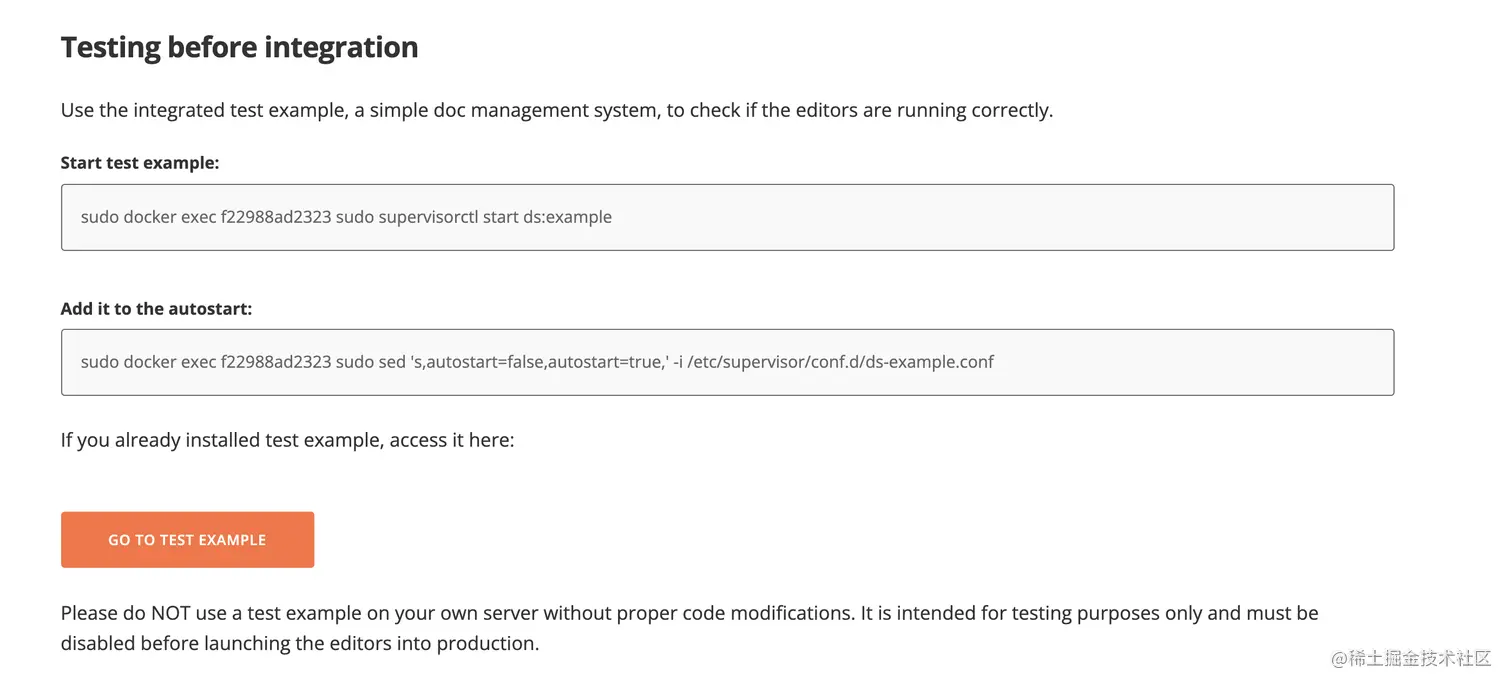Click the container ID f22988ad2323 in first command
Screen dimensions: 1512x689
(x=273, y=216)
